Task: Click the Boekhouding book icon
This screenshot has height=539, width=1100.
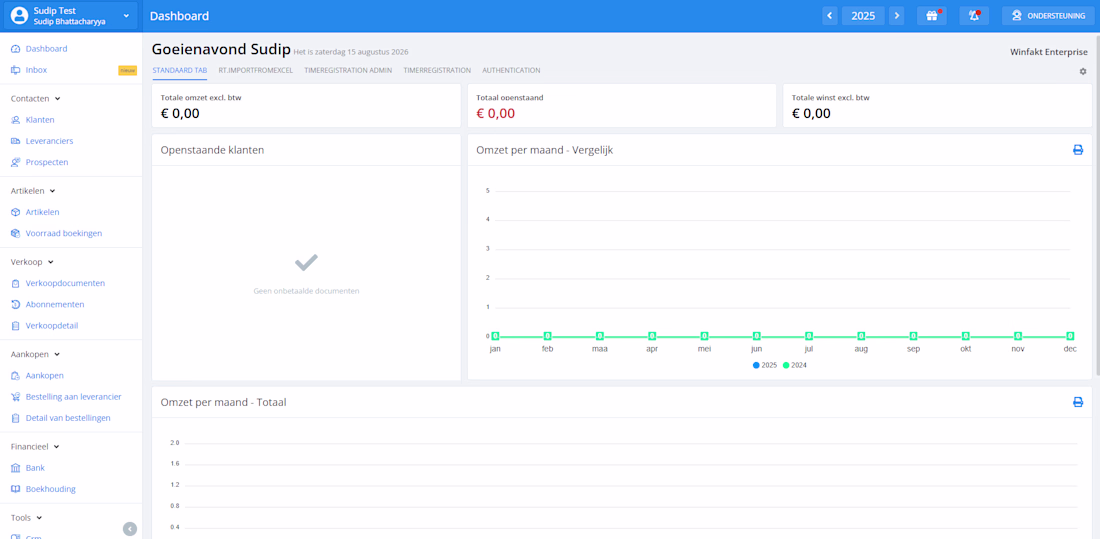Action: pos(15,488)
